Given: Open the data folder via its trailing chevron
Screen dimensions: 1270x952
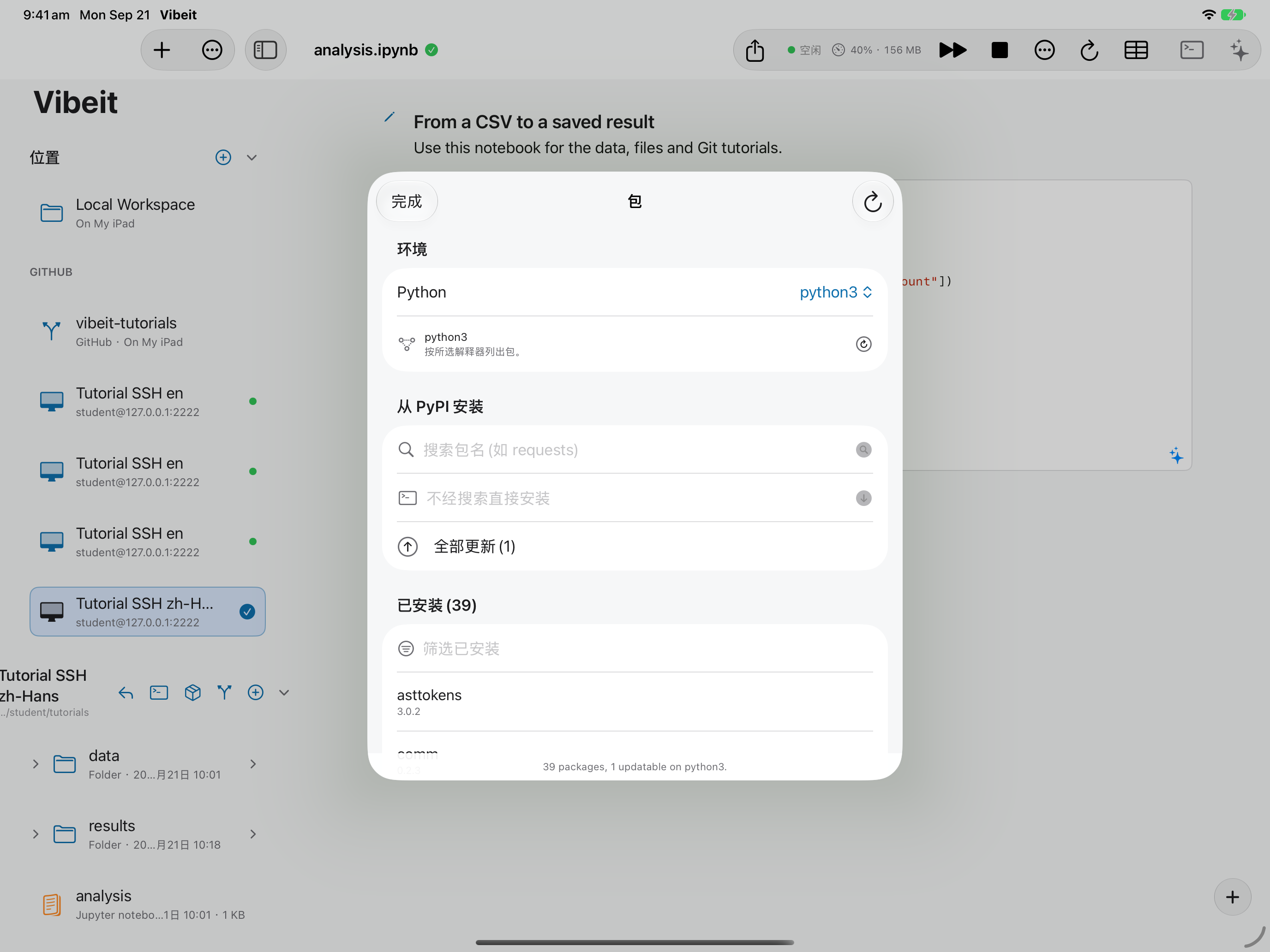Looking at the screenshot, I should (x=253, y=764).
